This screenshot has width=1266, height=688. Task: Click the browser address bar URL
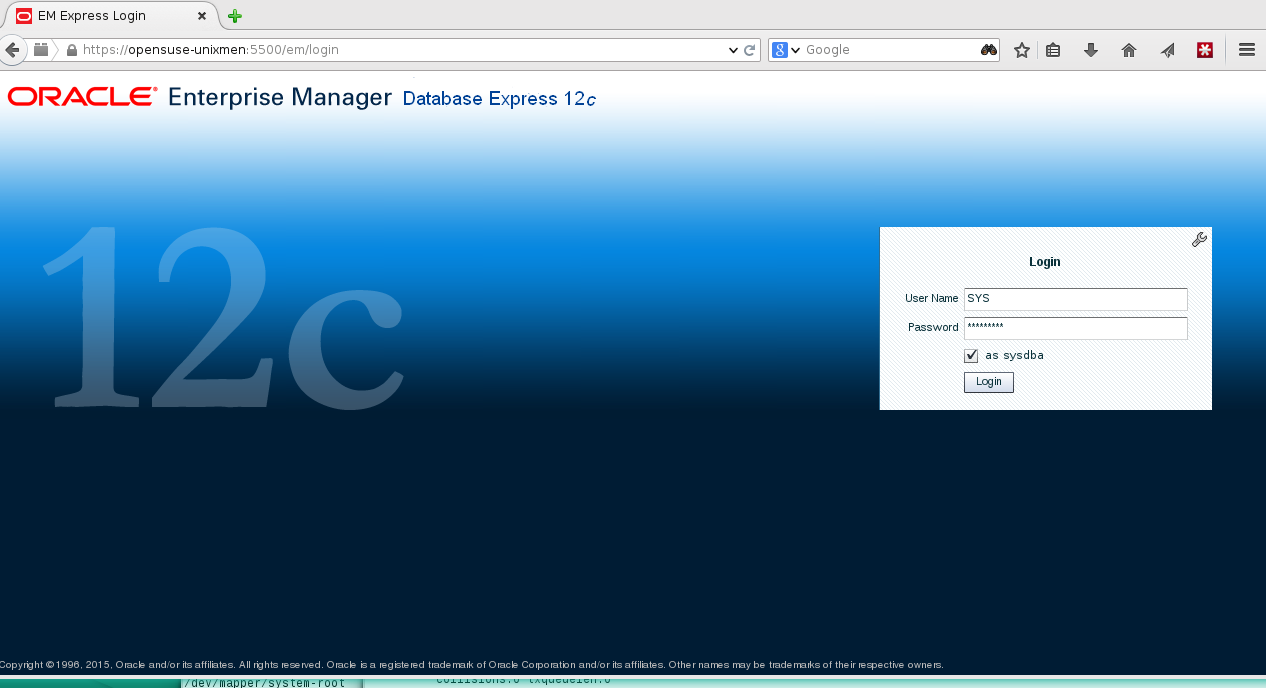400,50
